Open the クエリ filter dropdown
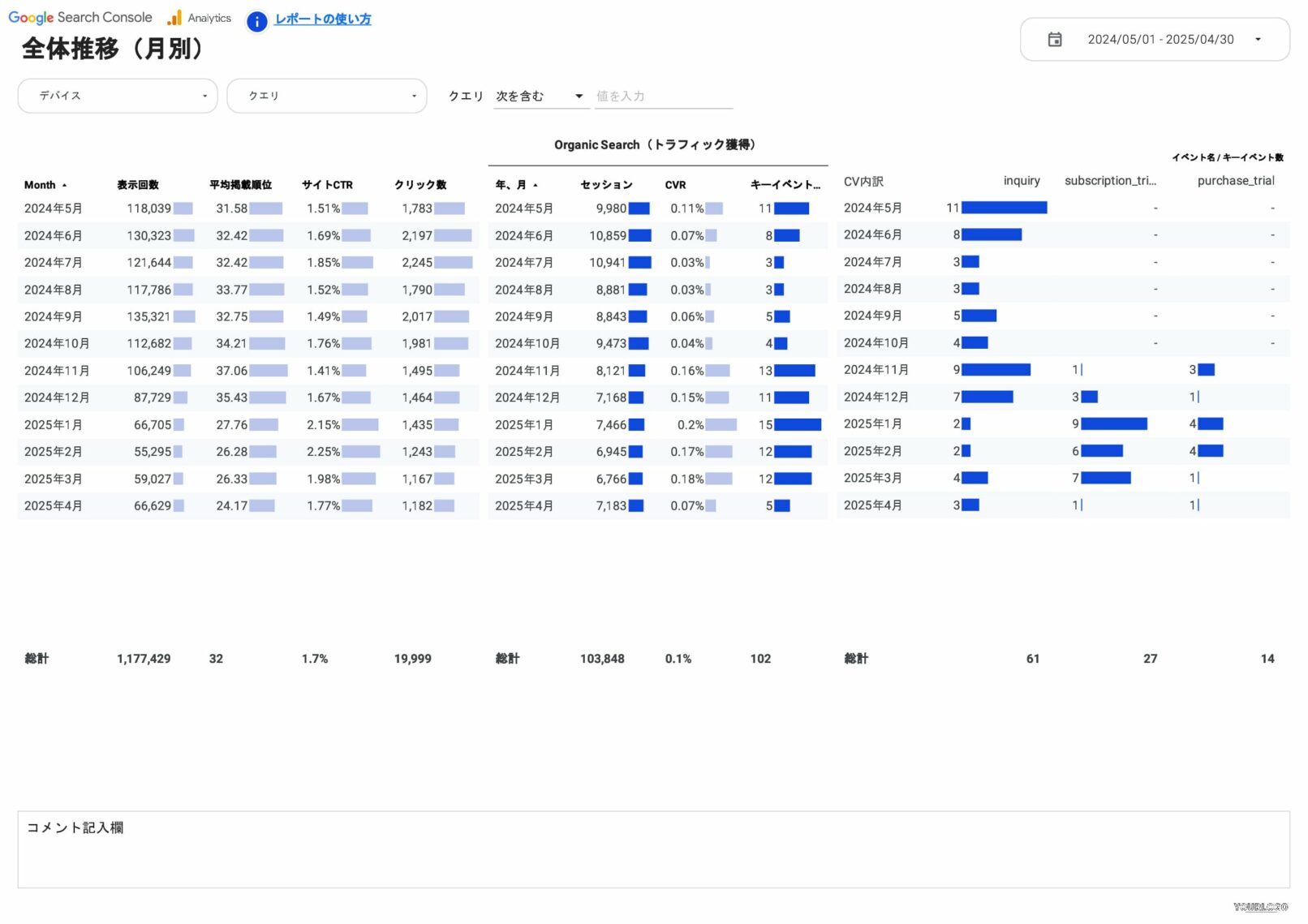 click(x=327, y=96)
